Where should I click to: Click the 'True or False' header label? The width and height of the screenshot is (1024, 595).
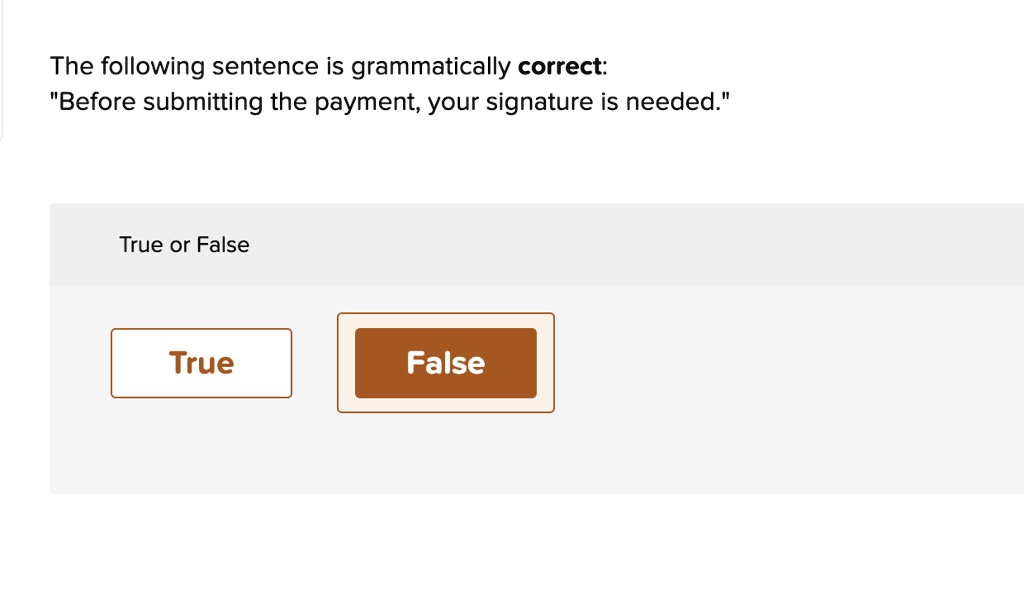click(184, 244)
